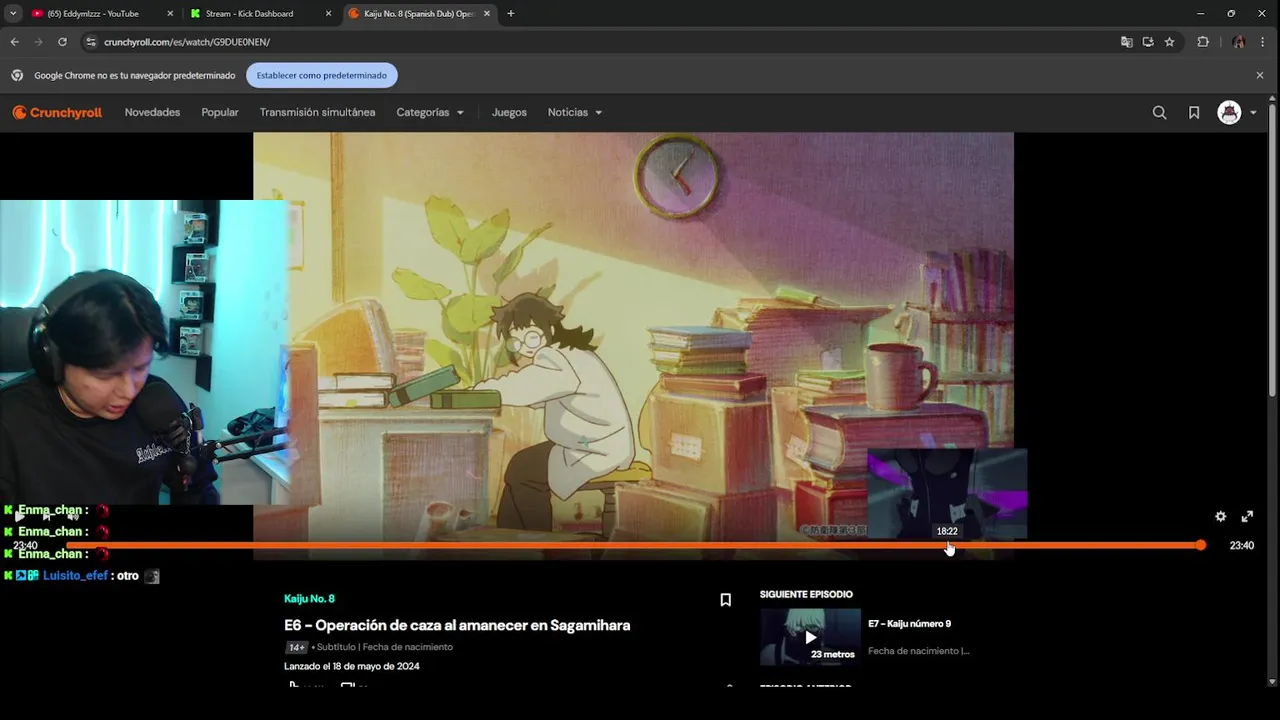Seek the video progress bar
Viewport: 1280px width, 720px height.
click(633, 546)
